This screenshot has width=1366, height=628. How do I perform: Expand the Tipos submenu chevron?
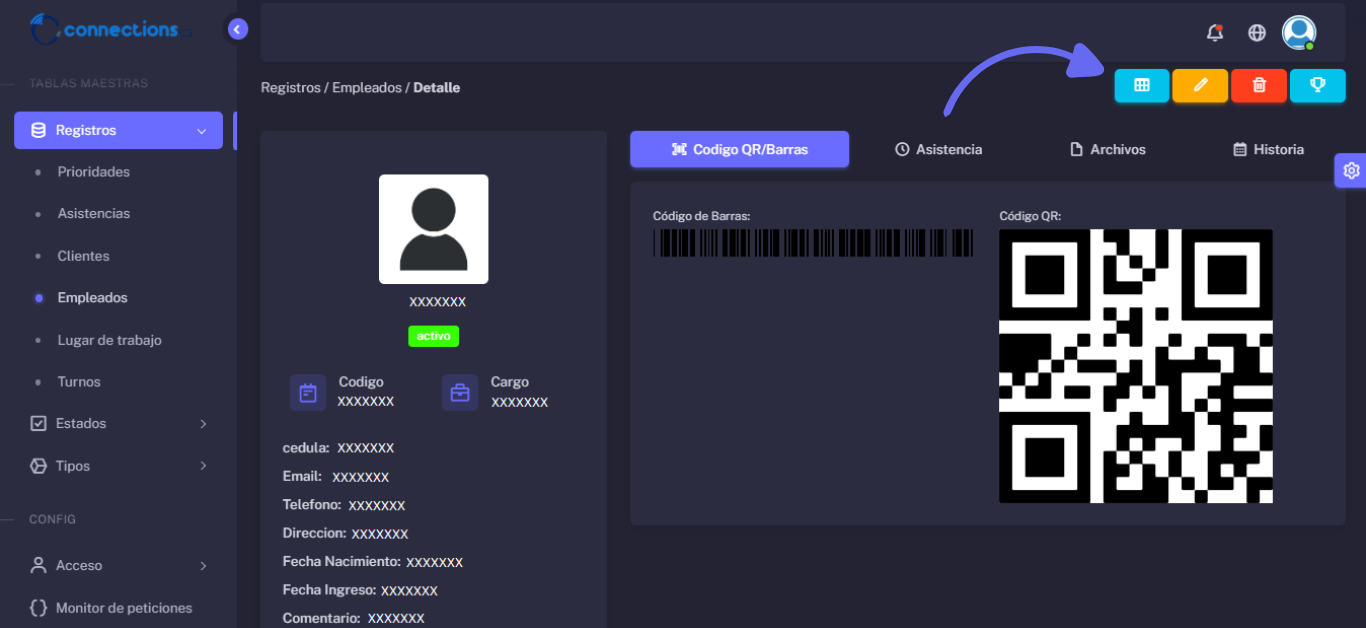pyautogui.click(x=203, y=466)
